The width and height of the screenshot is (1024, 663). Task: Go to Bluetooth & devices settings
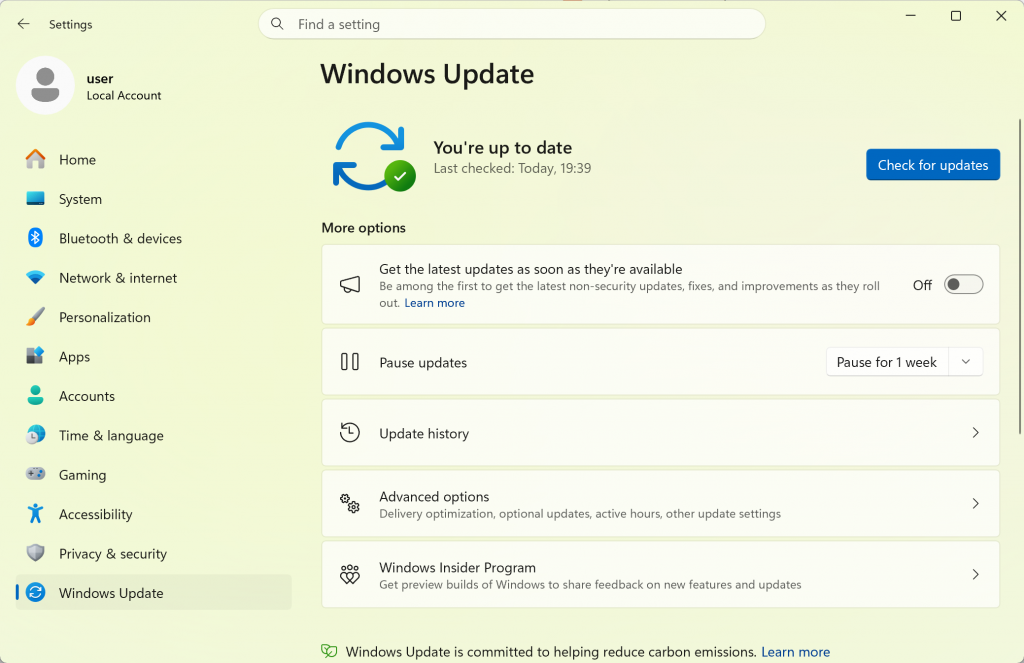click(x=153, y=238)
